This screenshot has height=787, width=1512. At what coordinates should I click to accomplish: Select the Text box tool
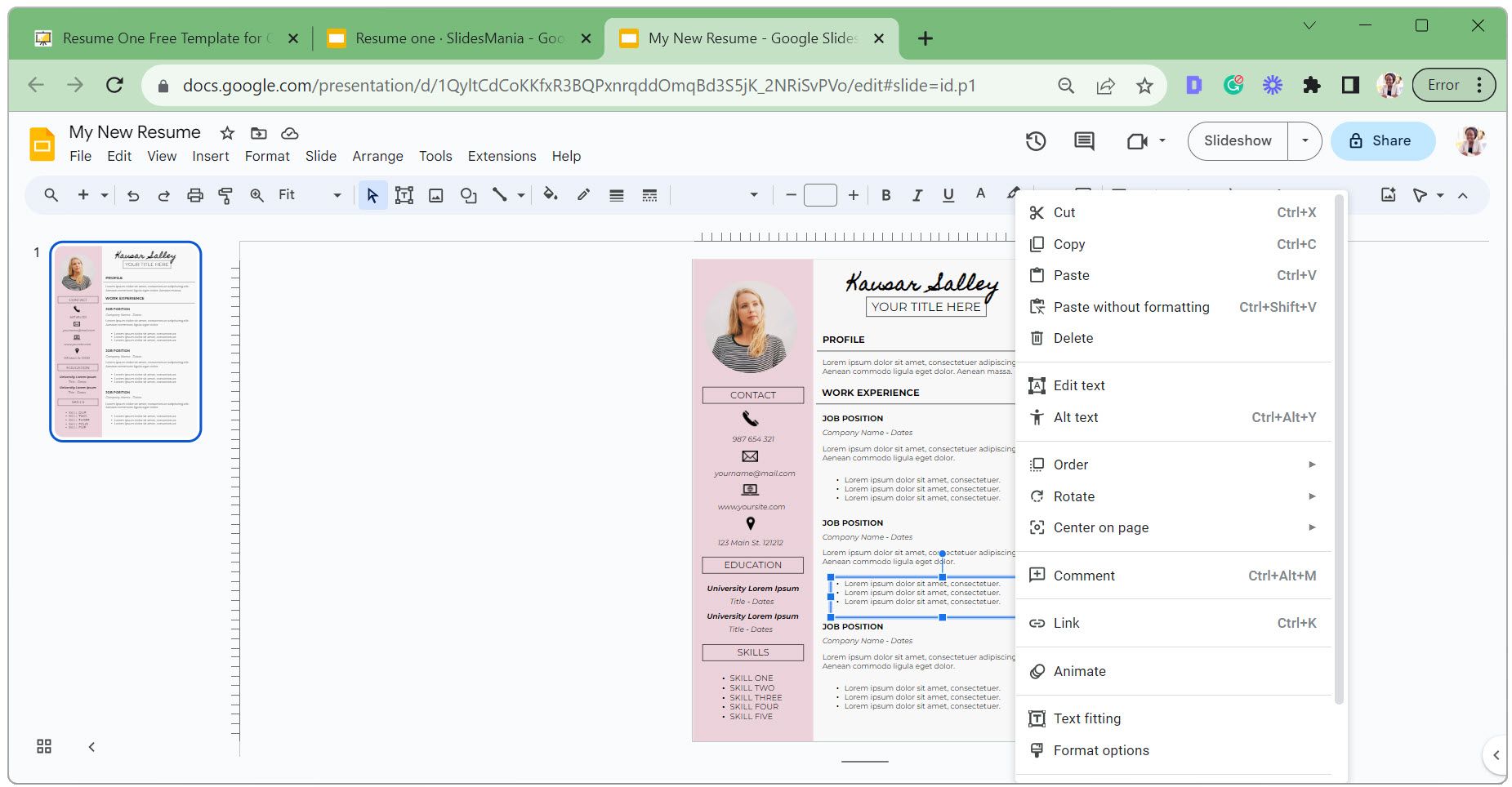pyautogui.click(x=404, y=195)
